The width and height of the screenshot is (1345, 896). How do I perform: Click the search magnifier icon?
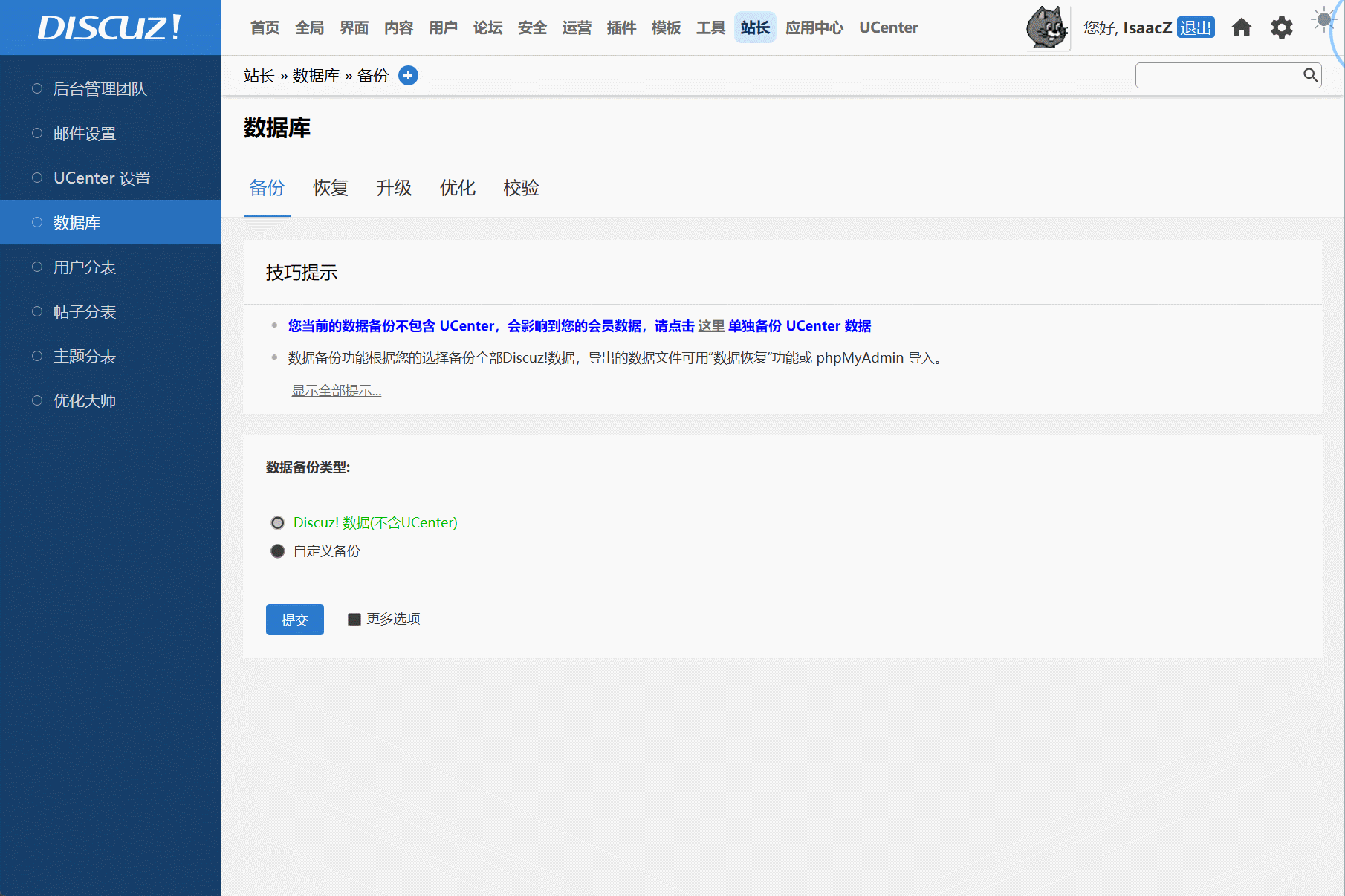(1310, 75)
